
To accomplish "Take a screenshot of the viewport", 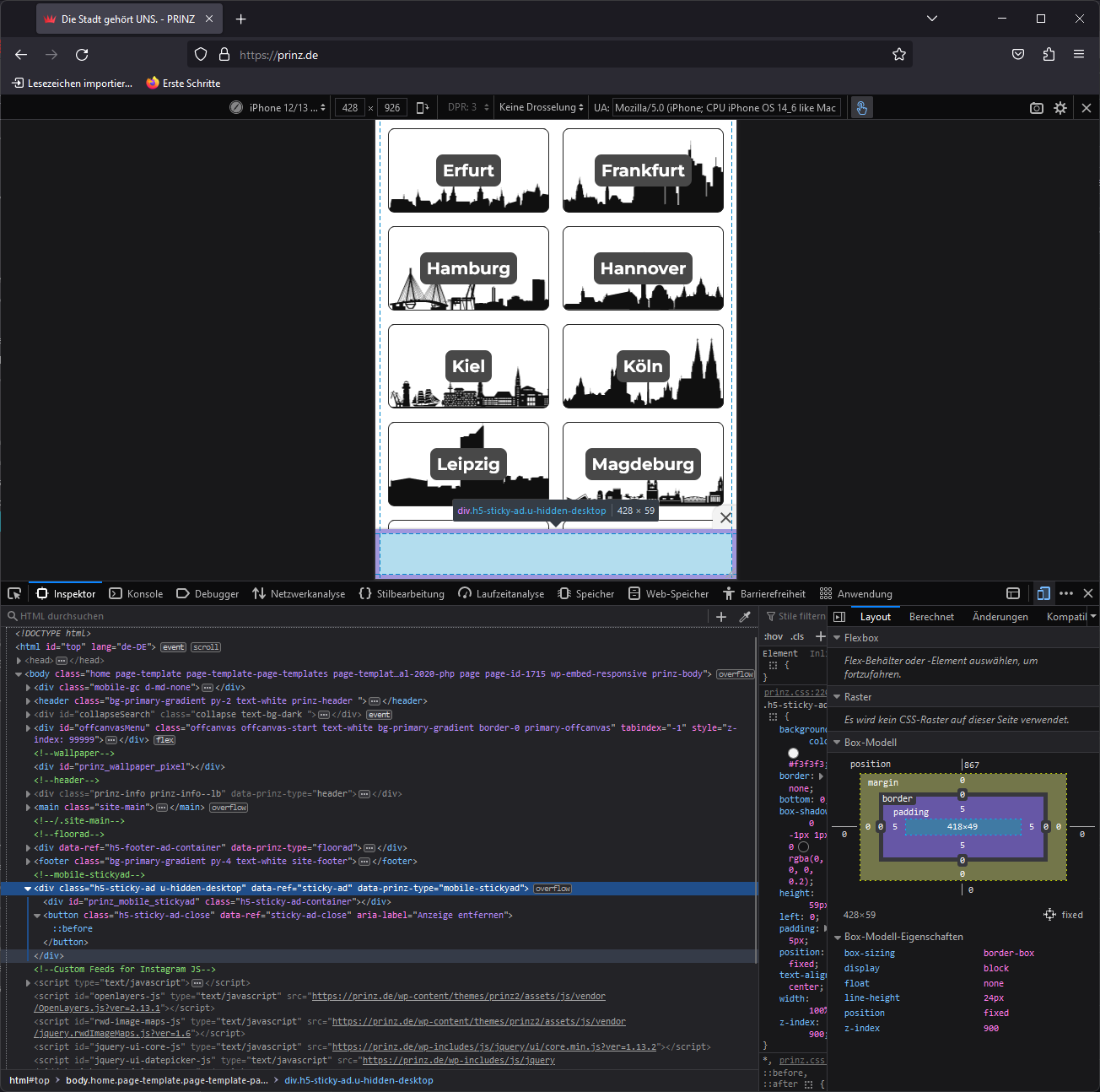I will point(1036,108).
